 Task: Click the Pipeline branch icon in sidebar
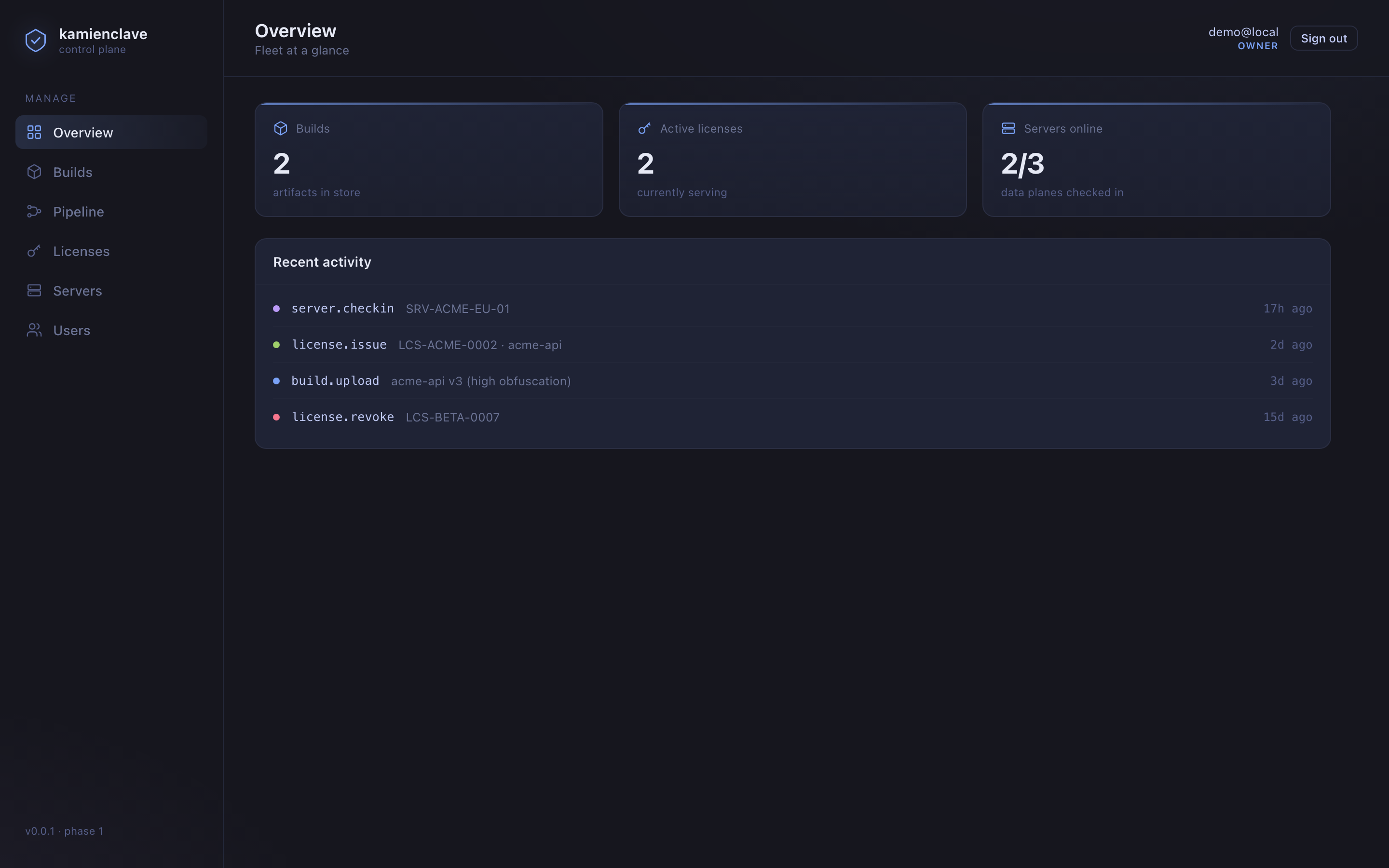click(x=34, y=211)
